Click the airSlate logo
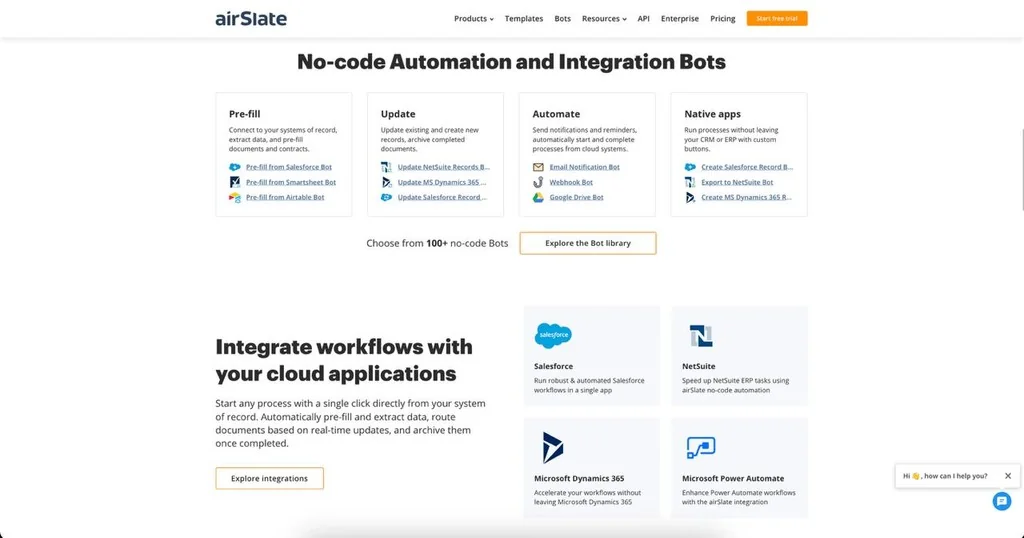Screen dimensions: 1024x538 pos(251,18)
